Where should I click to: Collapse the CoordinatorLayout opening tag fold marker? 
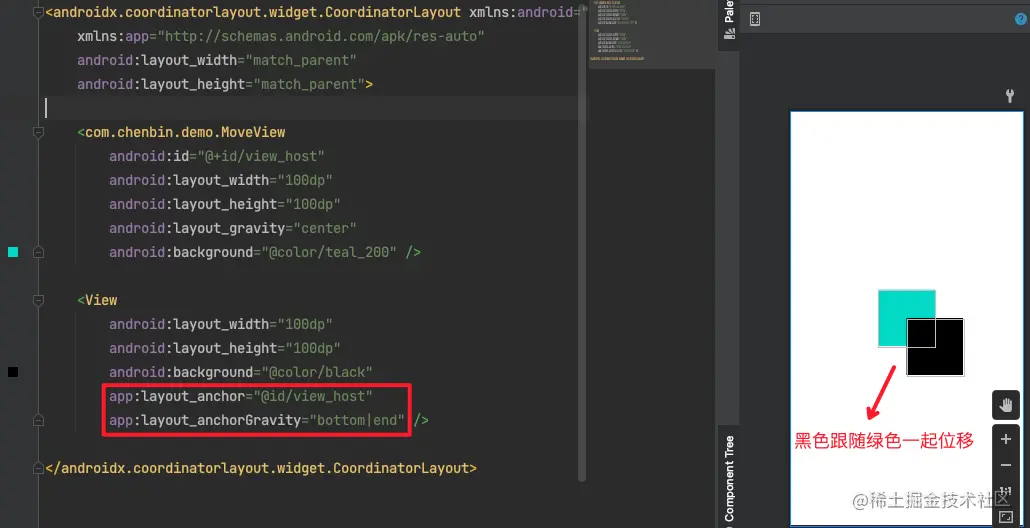[x=39, y=12]
